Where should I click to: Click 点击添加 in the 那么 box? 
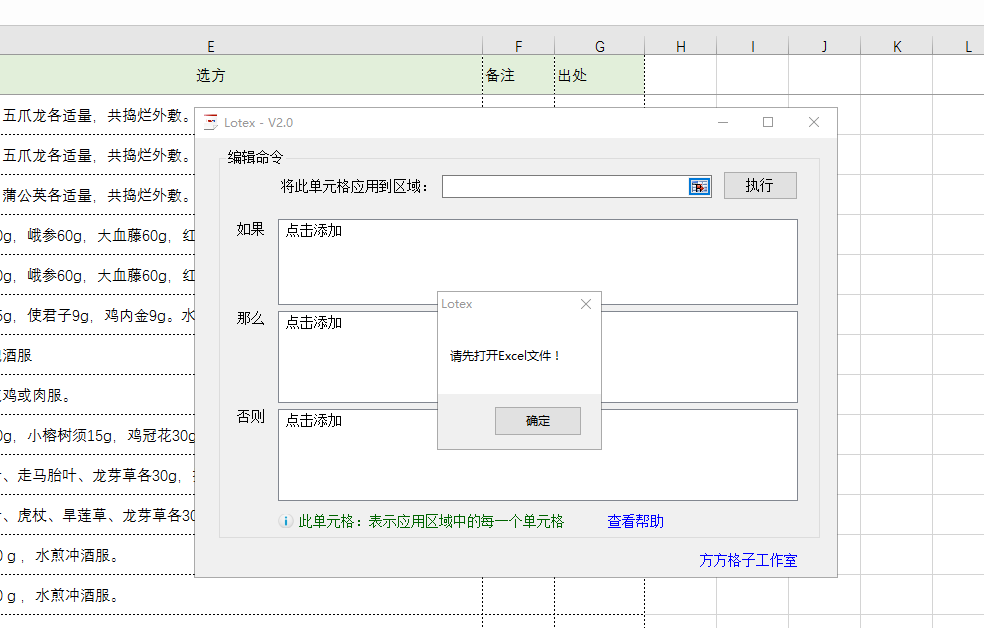coord(314,323)
